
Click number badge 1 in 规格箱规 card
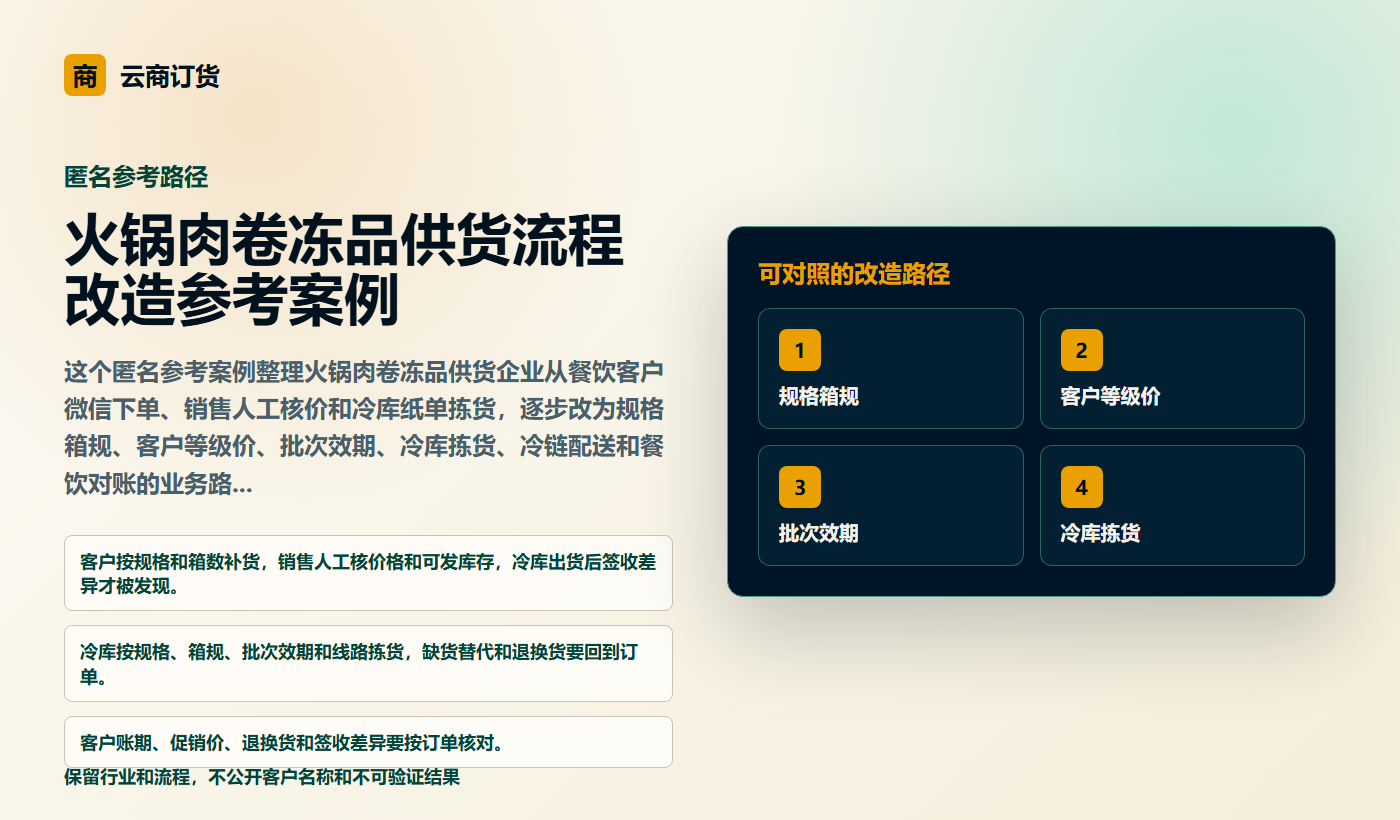[x=800, y=350]
